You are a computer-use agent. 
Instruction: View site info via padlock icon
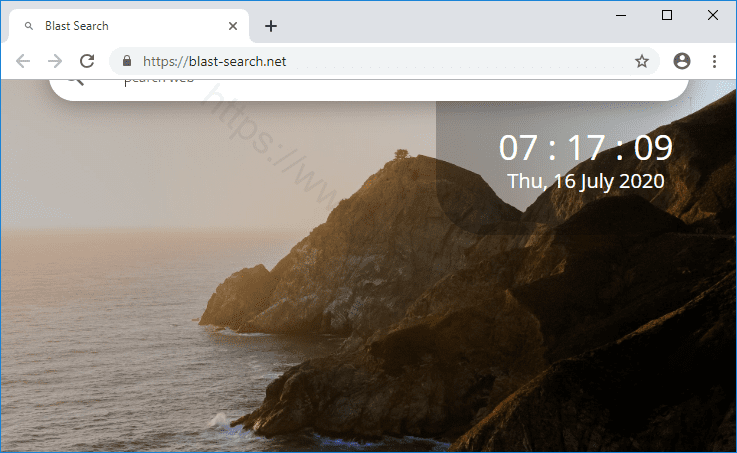(127, 61)
